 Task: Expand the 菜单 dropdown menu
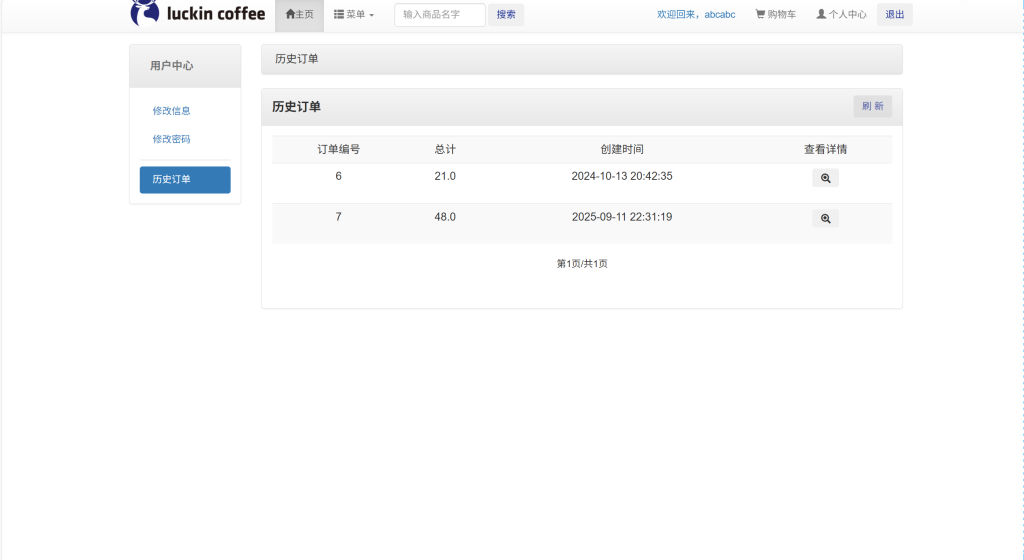click(x=354, y=14)
